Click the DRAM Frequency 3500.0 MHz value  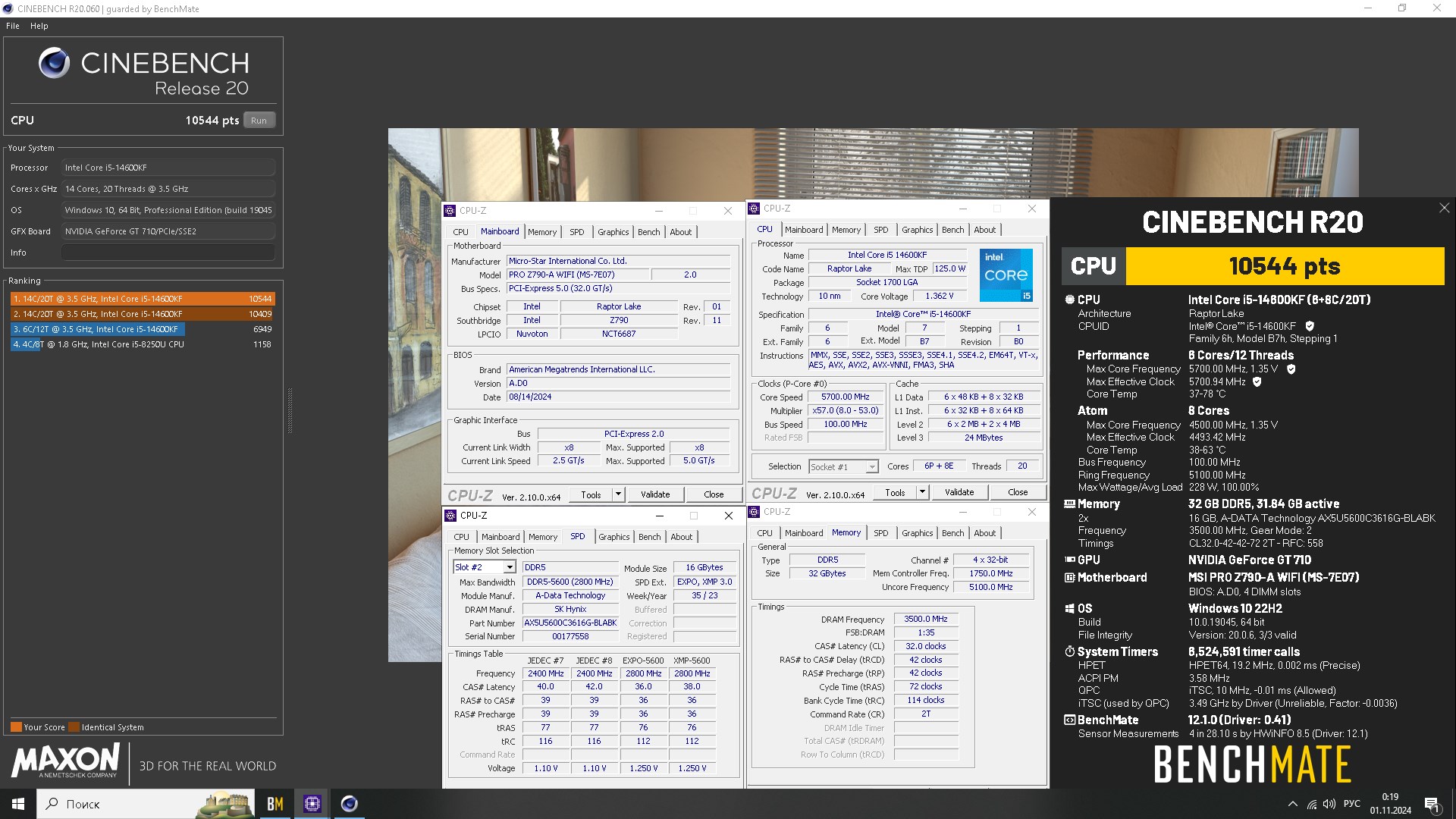(x=925, y=619)
